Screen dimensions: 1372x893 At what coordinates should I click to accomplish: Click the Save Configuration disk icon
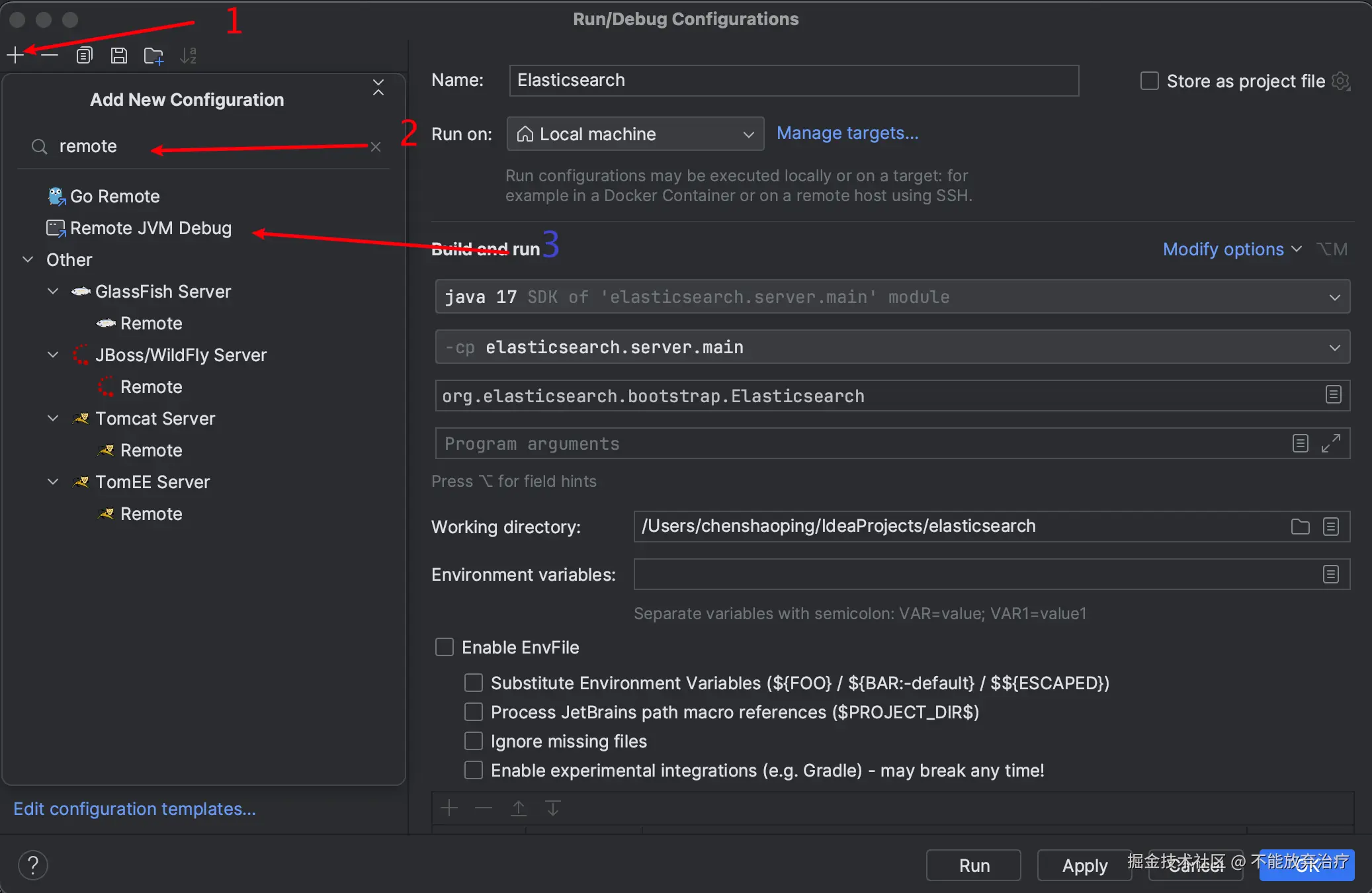pyautogui.click(x=118, y=56)
